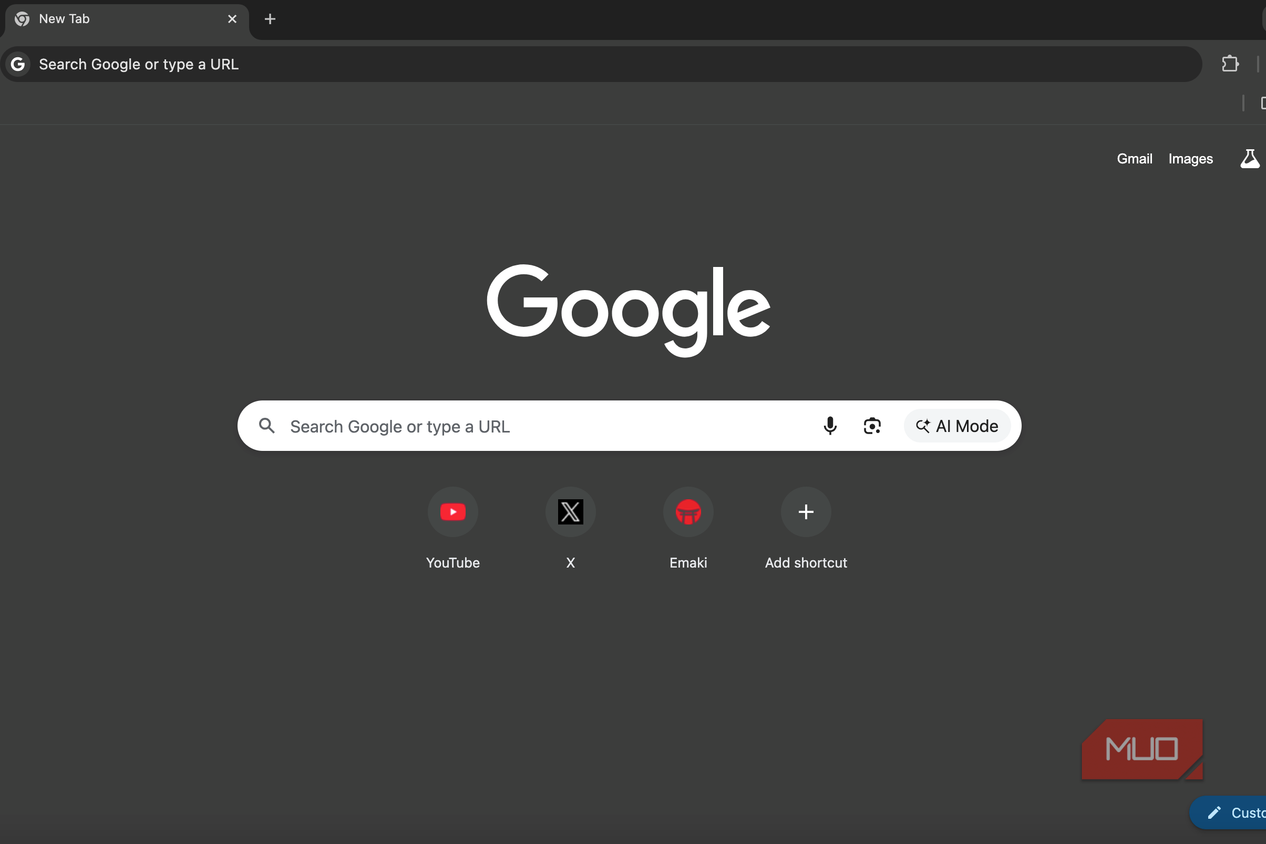The width and height of the screenshot is (1266, 844).
Task: Open the Emaki shortcut icon
Action: coord(688,512)
